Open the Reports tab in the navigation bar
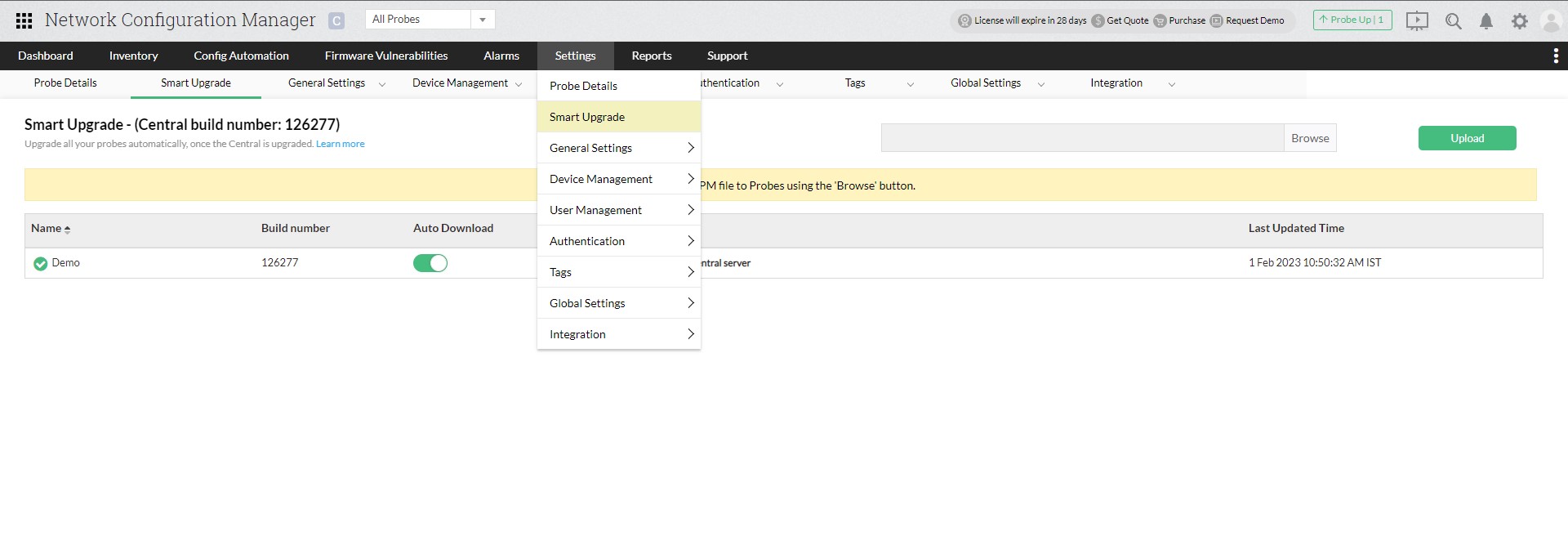The height and width of the screenshot is (536, 1568). 651,56
